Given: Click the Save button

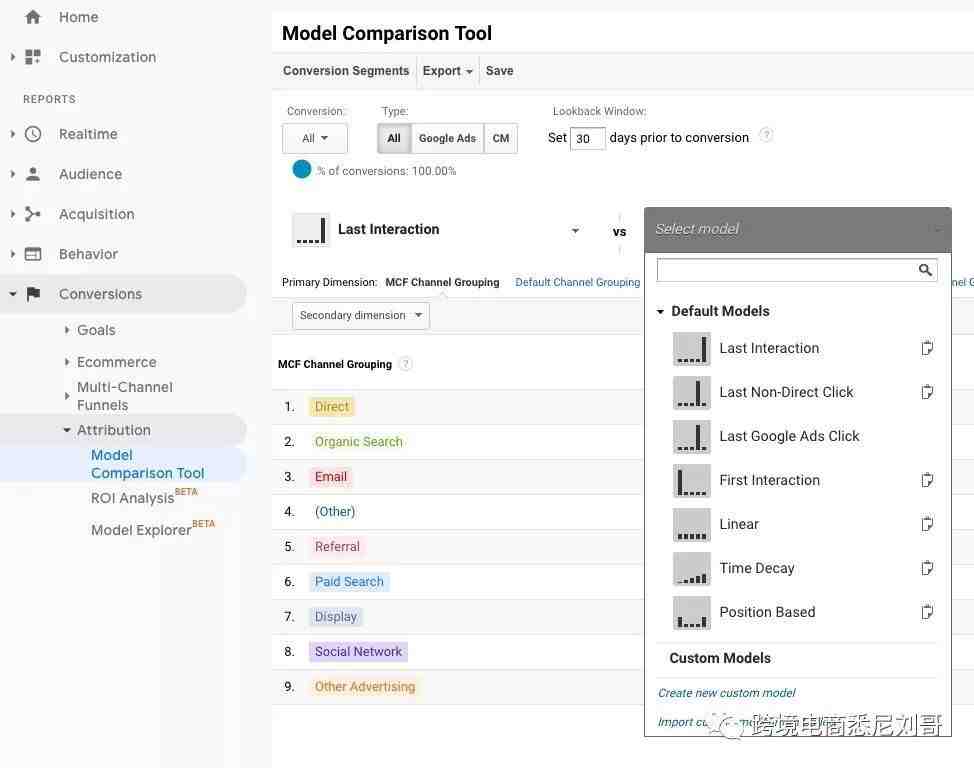Looking at the screenshot, I should (499, 71).
